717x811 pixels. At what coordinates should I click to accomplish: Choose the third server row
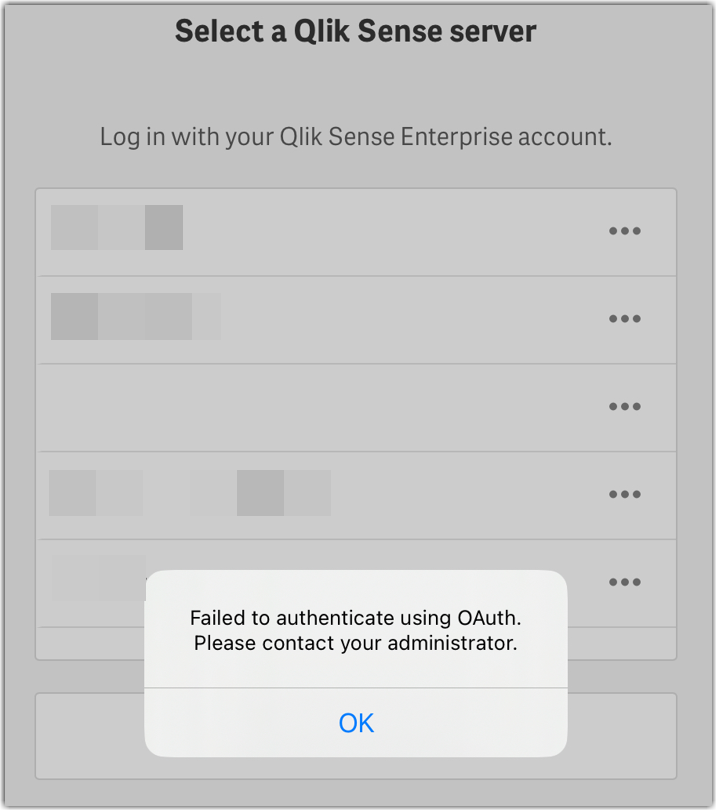(x=300, y=406)
